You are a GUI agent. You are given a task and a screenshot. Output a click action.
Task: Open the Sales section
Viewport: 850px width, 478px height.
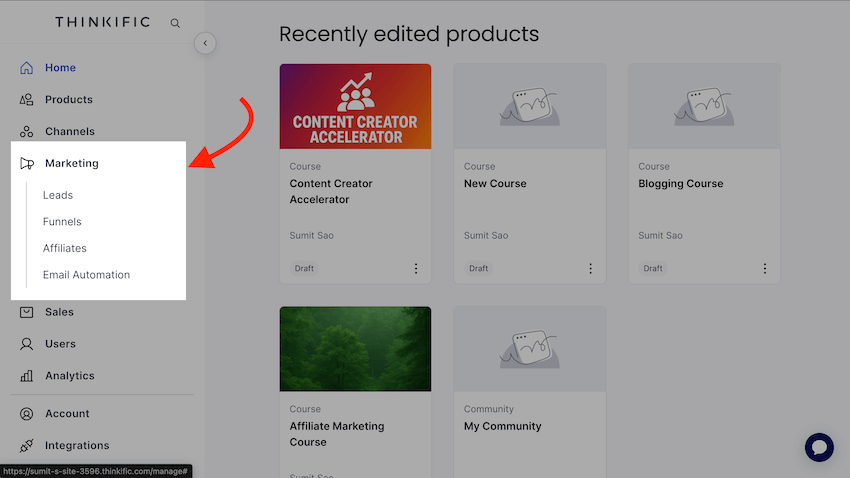(x=59, y=312)
